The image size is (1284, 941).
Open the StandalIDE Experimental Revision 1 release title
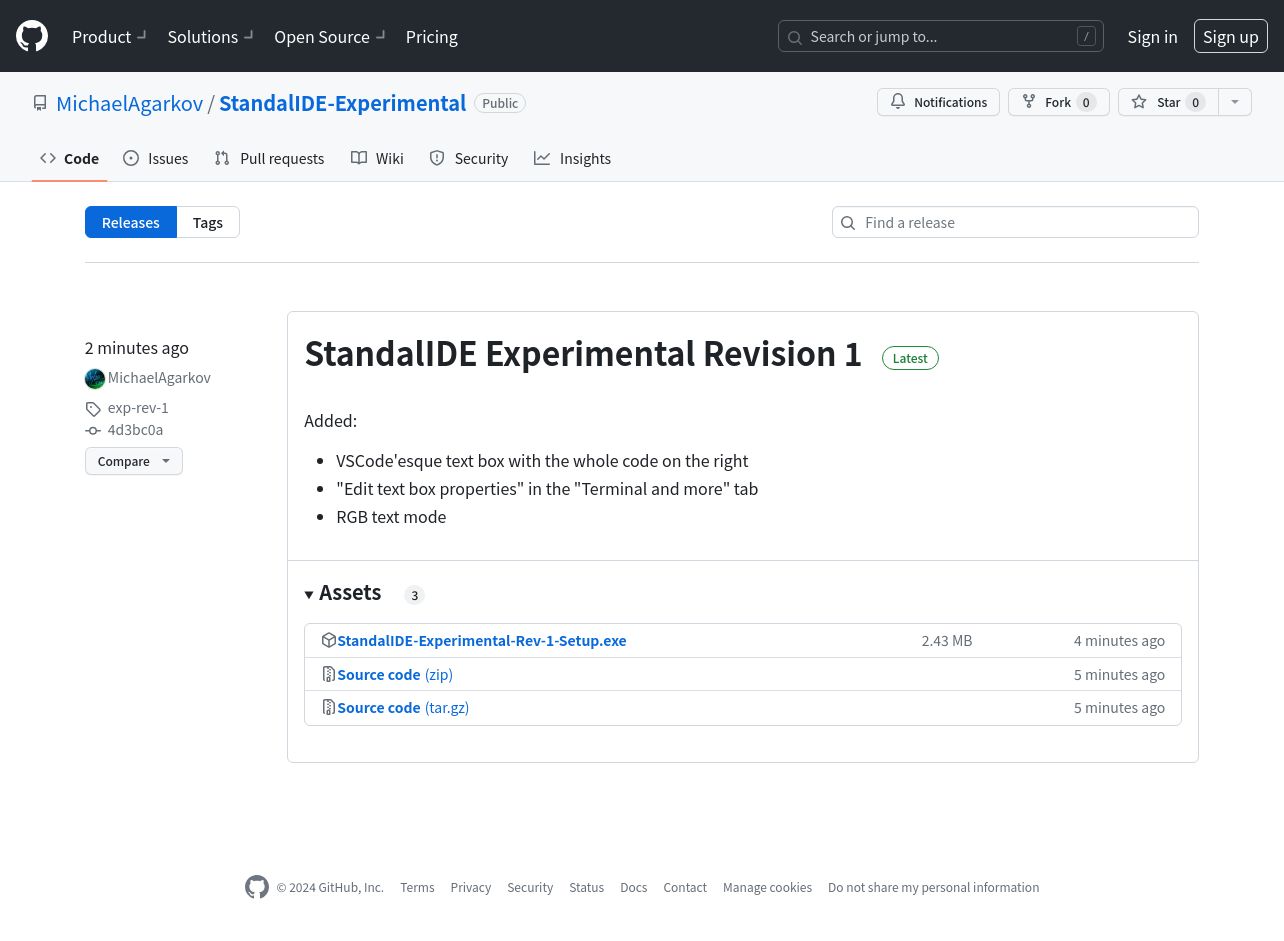point(583,354)
